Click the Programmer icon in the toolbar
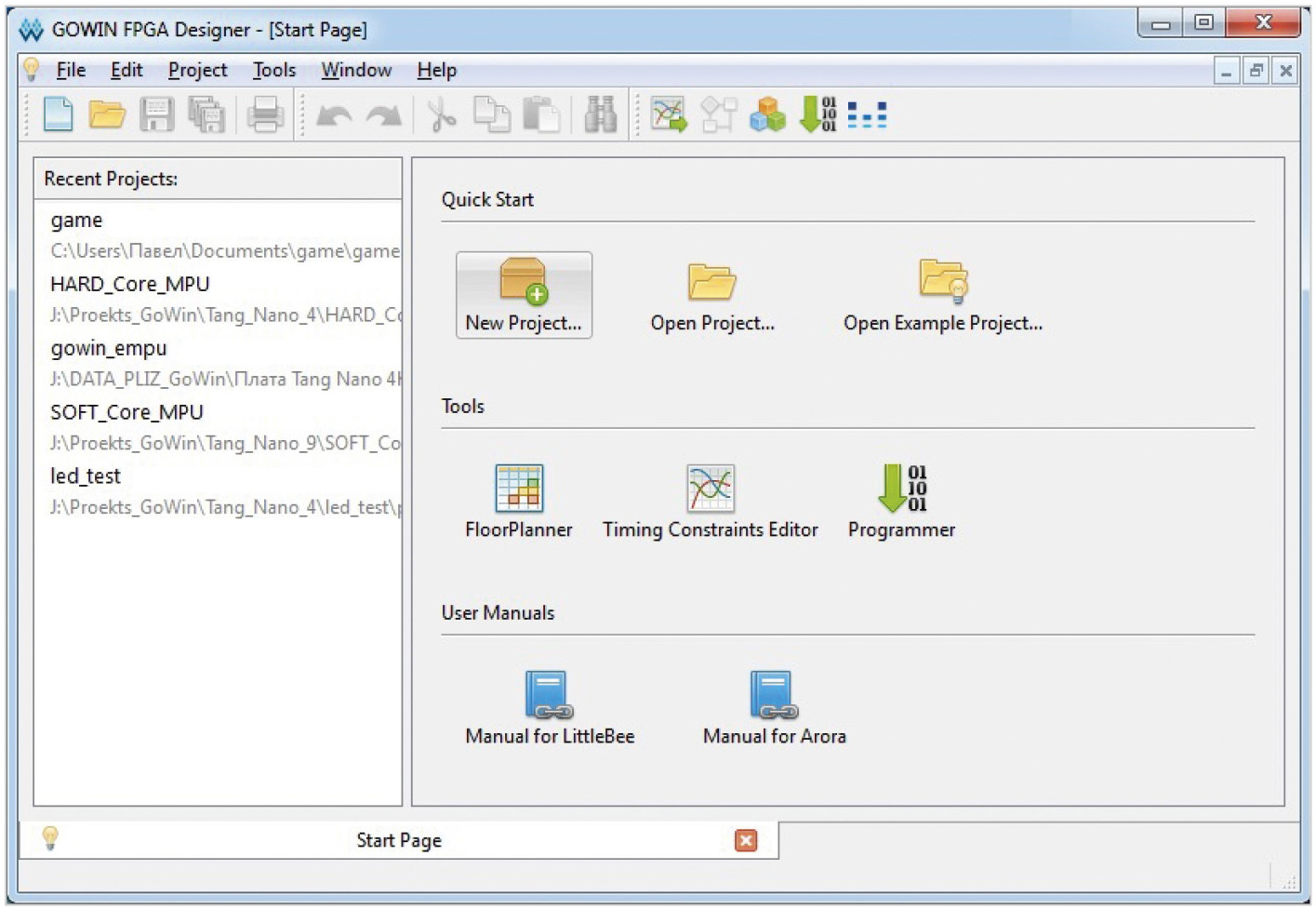This screenshot has height=910, width=1316. [x=818, y=115]
